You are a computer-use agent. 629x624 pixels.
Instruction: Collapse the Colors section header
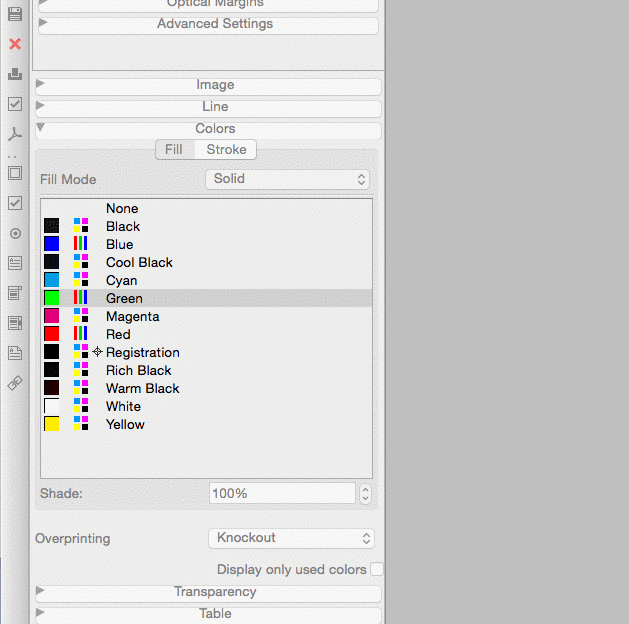click(215, 129)
